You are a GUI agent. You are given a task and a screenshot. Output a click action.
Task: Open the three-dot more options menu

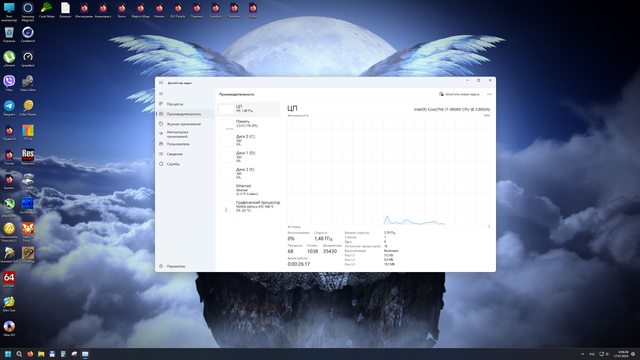(x=489, y=94)
